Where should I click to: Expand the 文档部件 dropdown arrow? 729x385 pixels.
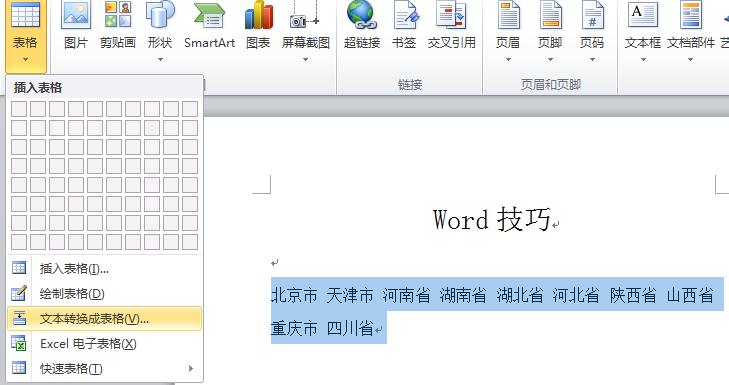690,60
